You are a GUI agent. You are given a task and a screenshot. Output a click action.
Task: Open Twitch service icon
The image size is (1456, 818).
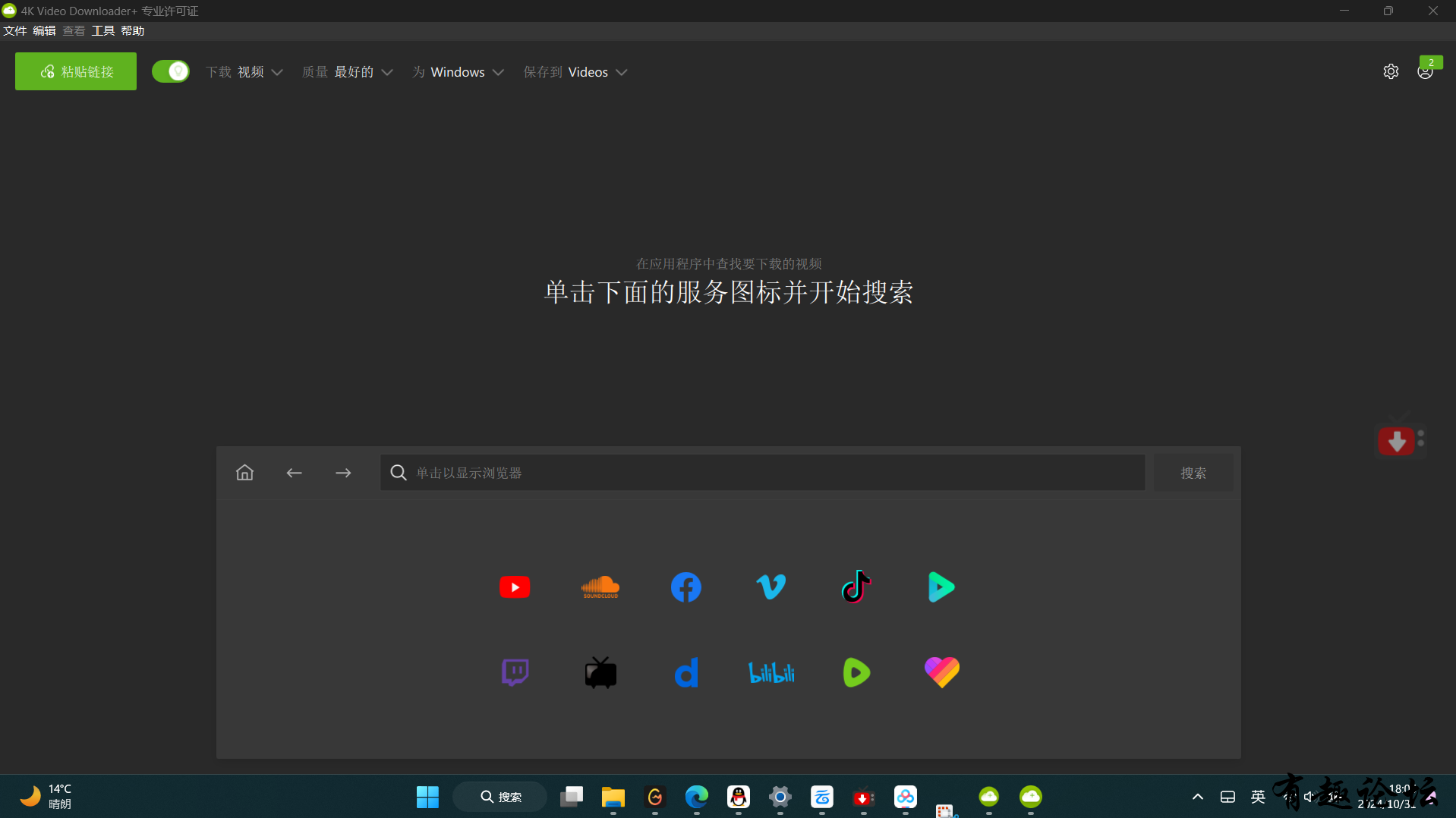click(515, 672)
